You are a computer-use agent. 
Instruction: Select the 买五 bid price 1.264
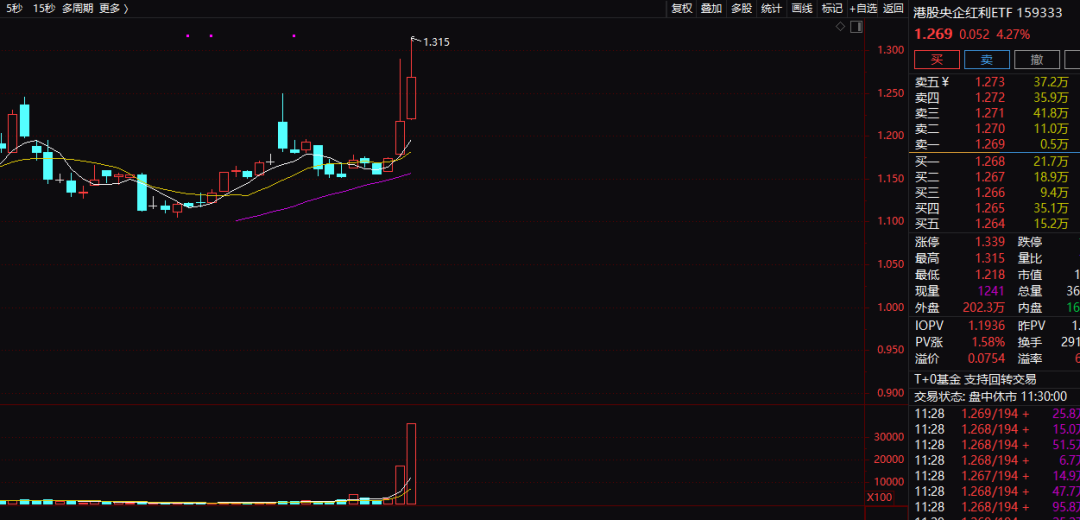tap(990, 224)
